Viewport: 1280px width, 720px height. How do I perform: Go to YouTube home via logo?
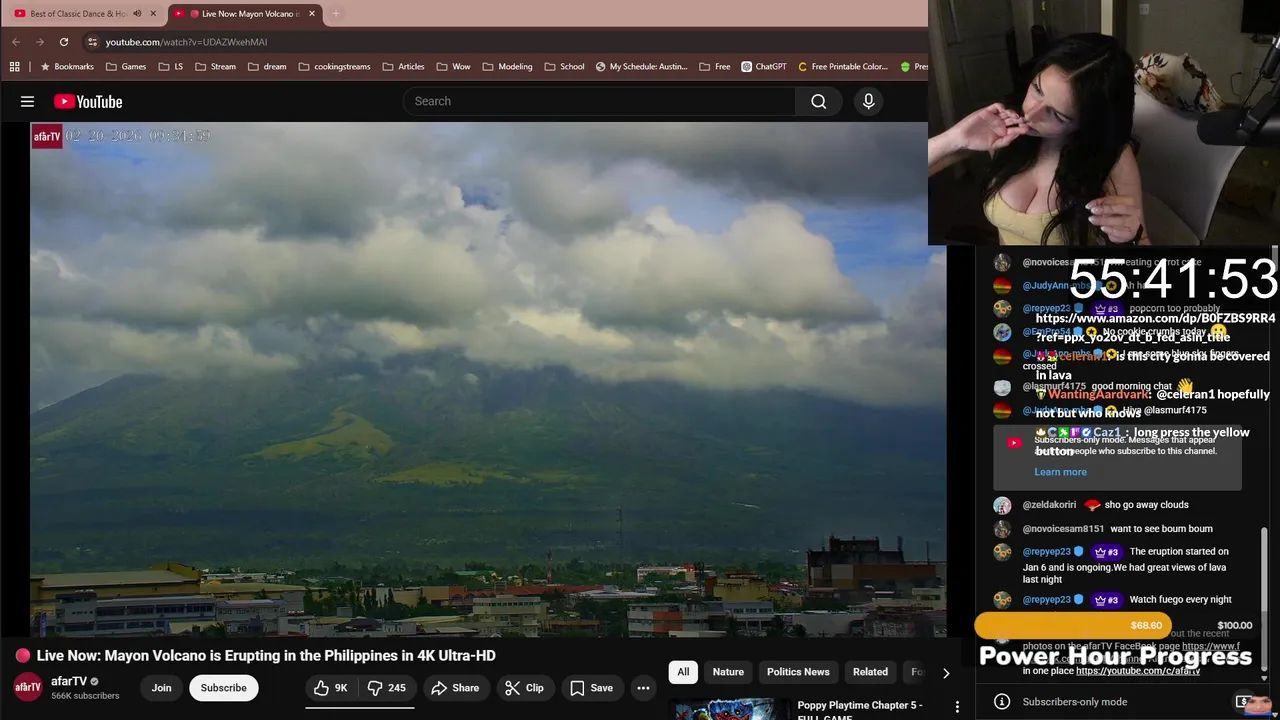pos(88,101)
